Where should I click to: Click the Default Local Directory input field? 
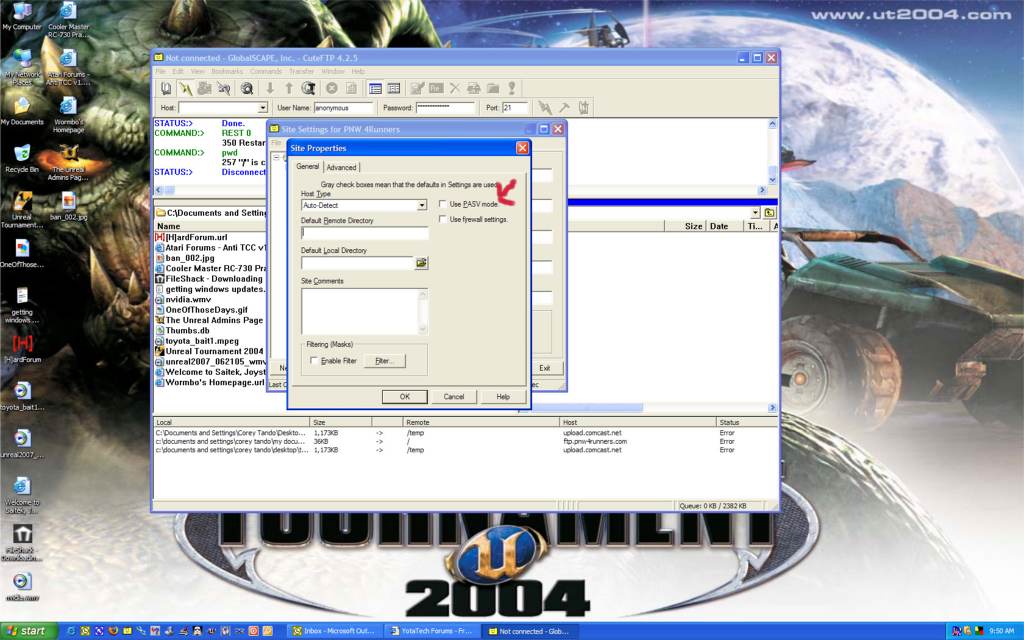click(x=357, y=263)
